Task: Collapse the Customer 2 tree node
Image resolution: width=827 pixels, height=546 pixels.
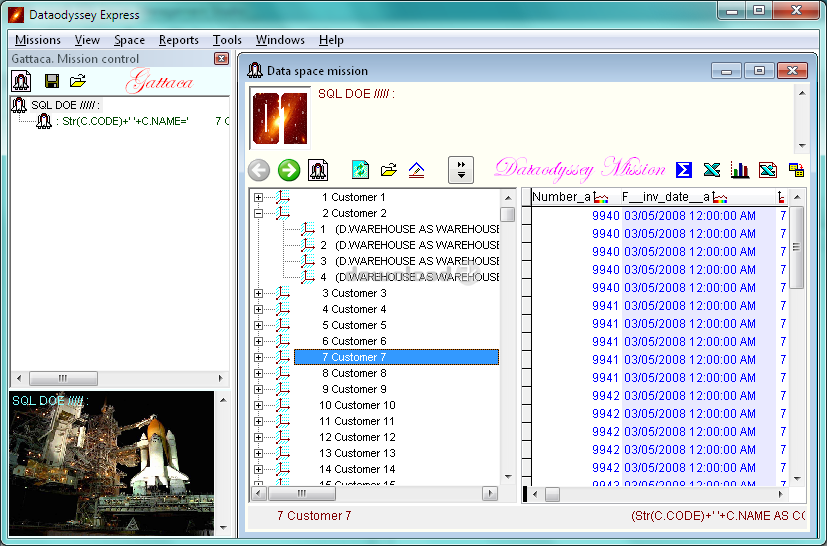Action: 259,213
